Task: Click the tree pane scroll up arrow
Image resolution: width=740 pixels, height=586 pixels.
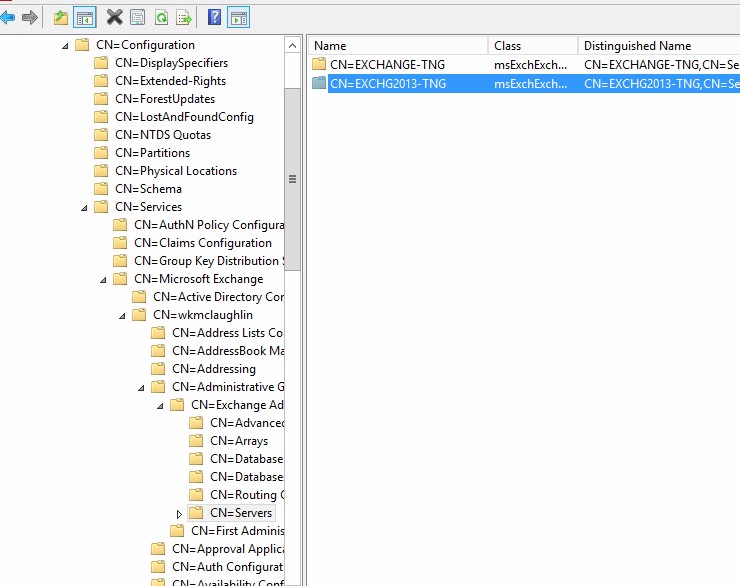Action: point(293,46)
